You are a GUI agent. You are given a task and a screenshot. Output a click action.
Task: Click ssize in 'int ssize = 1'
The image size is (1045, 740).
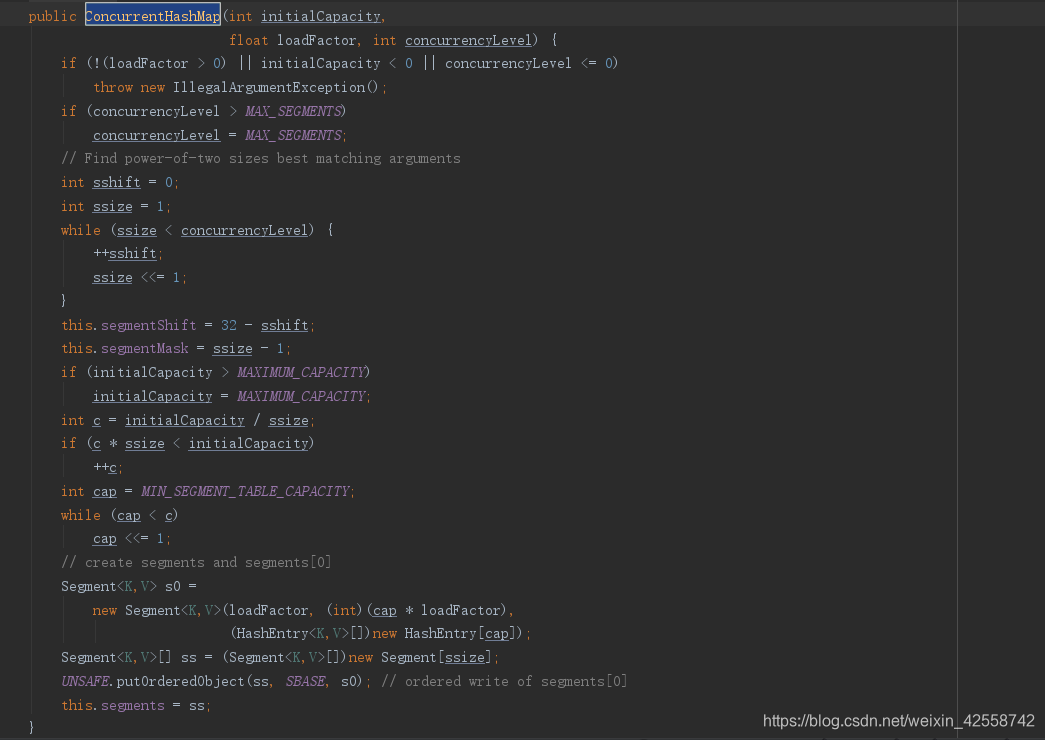tap(113, 207)
